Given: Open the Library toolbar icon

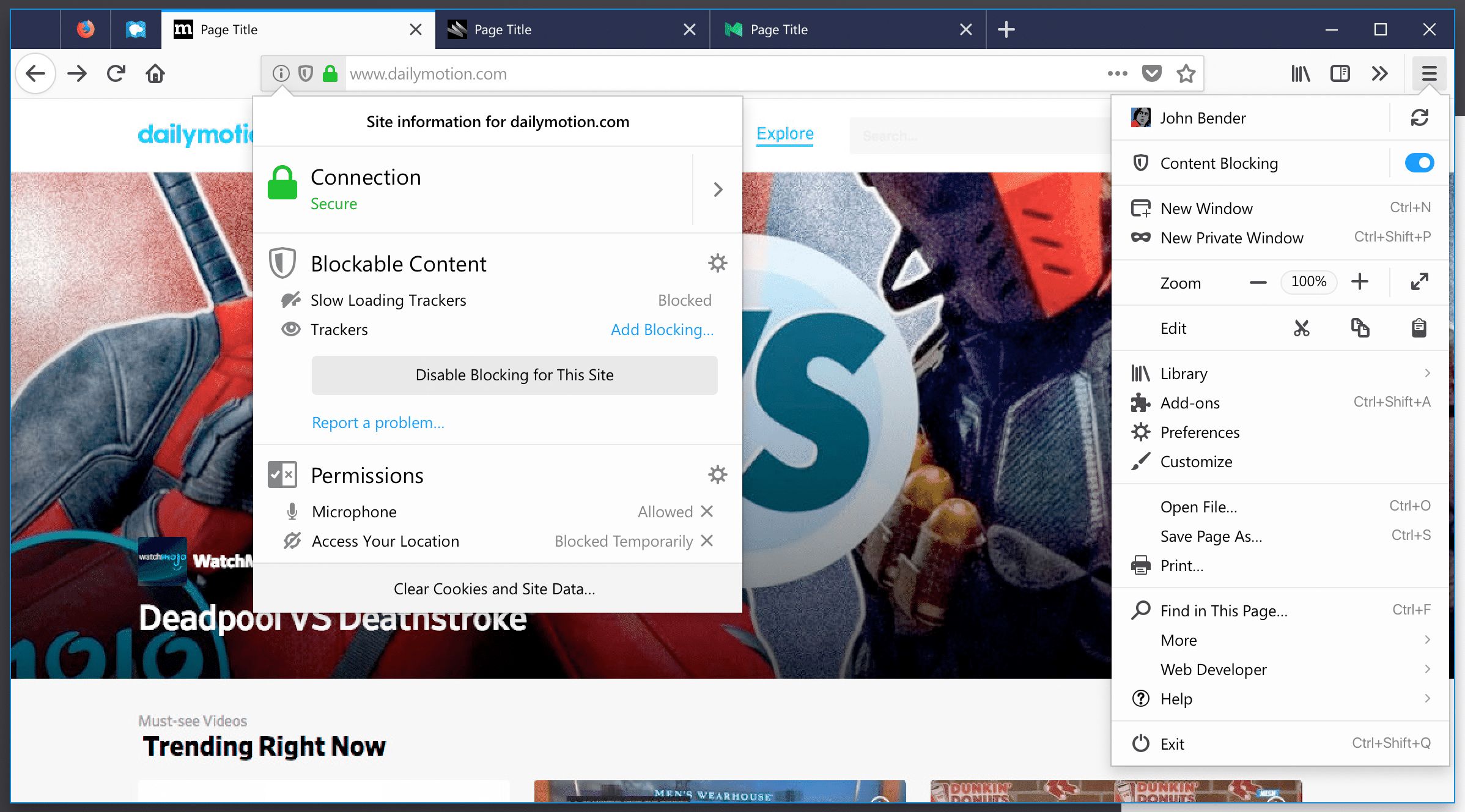Looking at the screenshot, I should point(1301,73).
